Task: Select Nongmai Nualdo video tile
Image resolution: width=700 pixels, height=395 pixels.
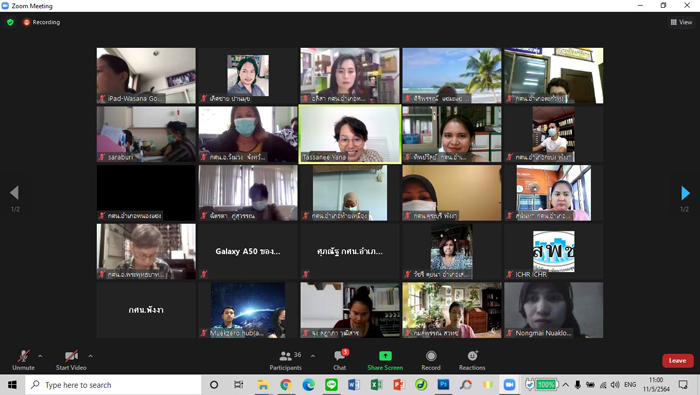Action: pos(554,310)
